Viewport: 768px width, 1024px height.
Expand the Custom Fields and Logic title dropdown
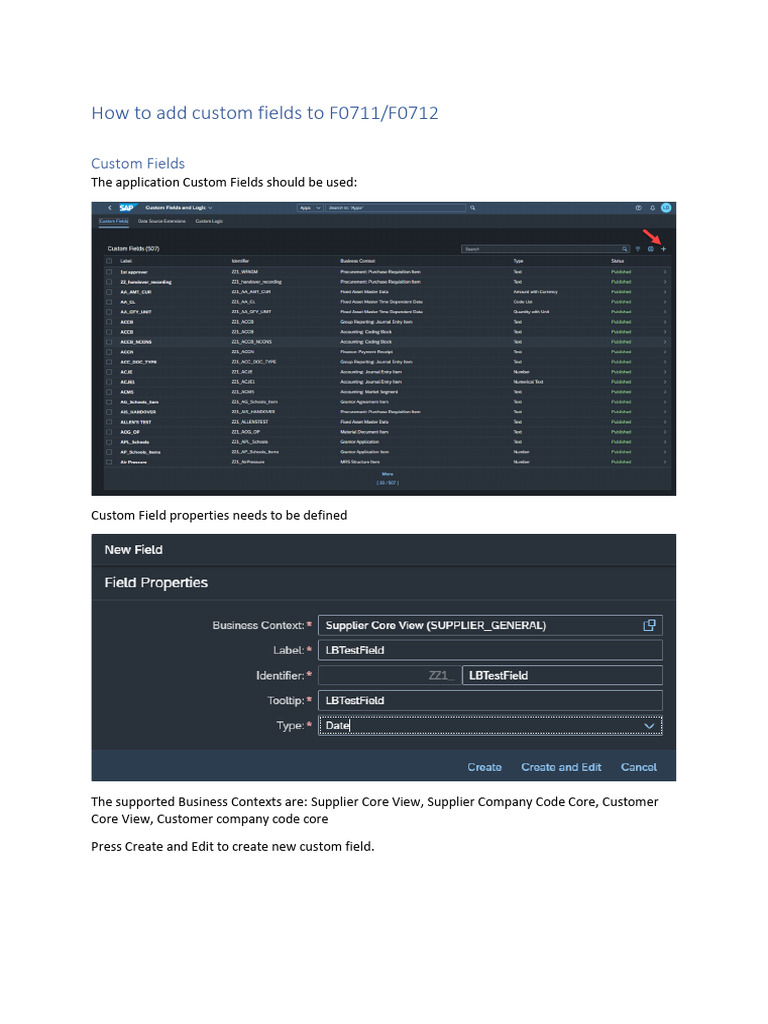(x=210, y=208)
